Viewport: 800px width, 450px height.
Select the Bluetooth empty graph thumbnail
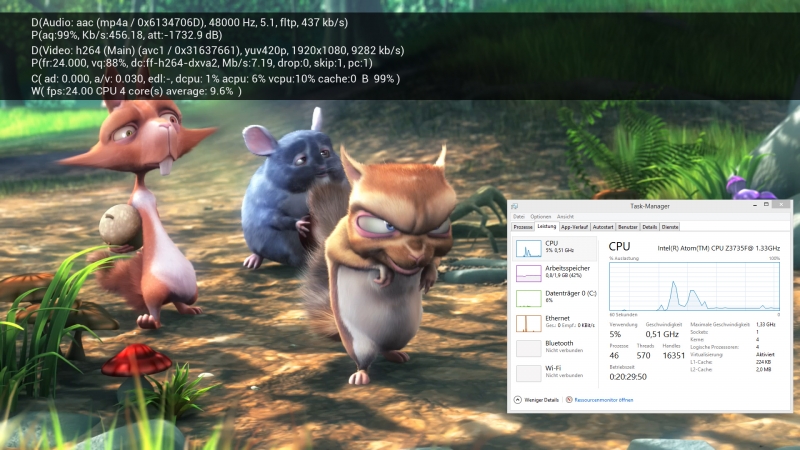529,348
